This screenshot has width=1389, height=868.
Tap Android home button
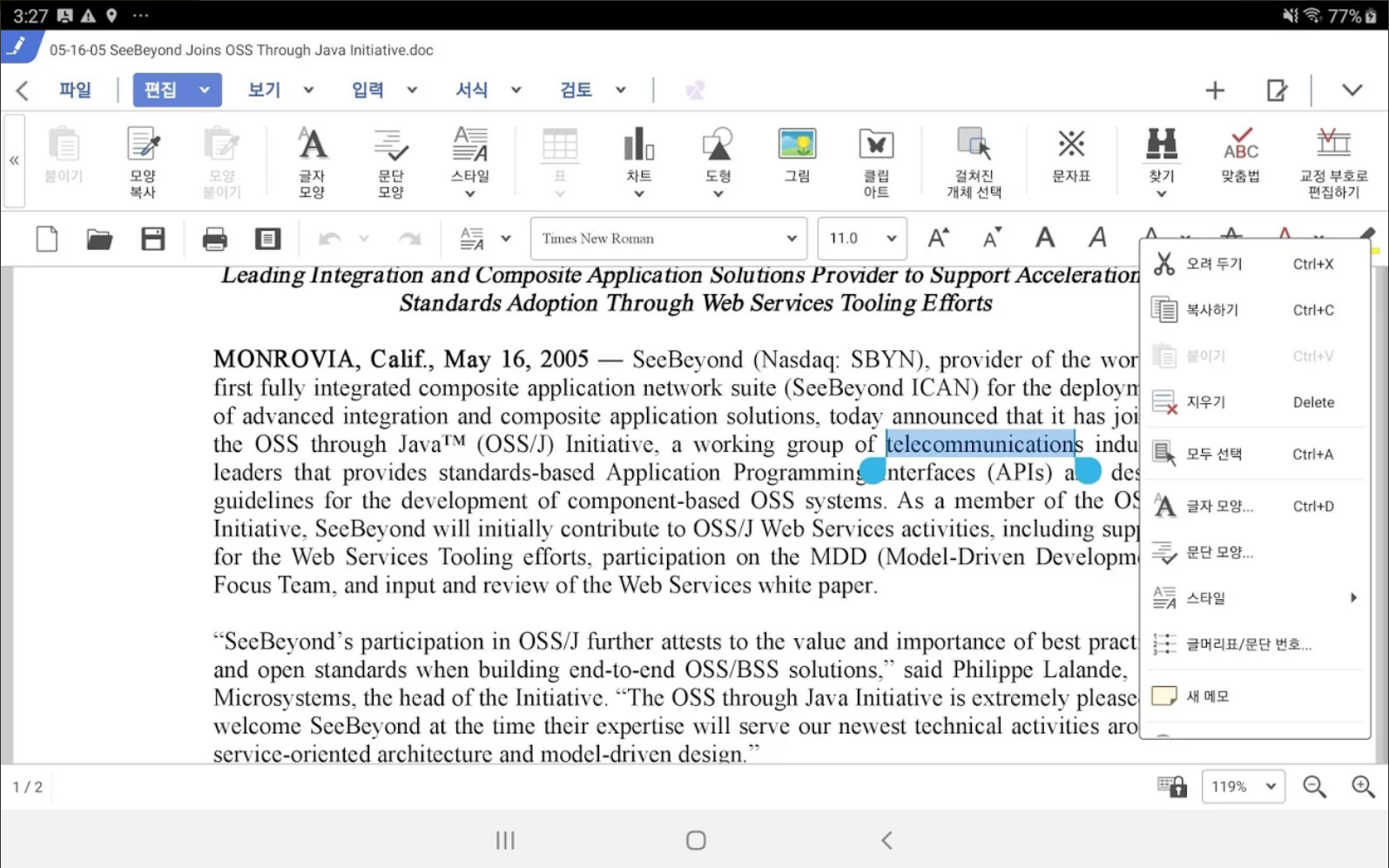[696, 840]
